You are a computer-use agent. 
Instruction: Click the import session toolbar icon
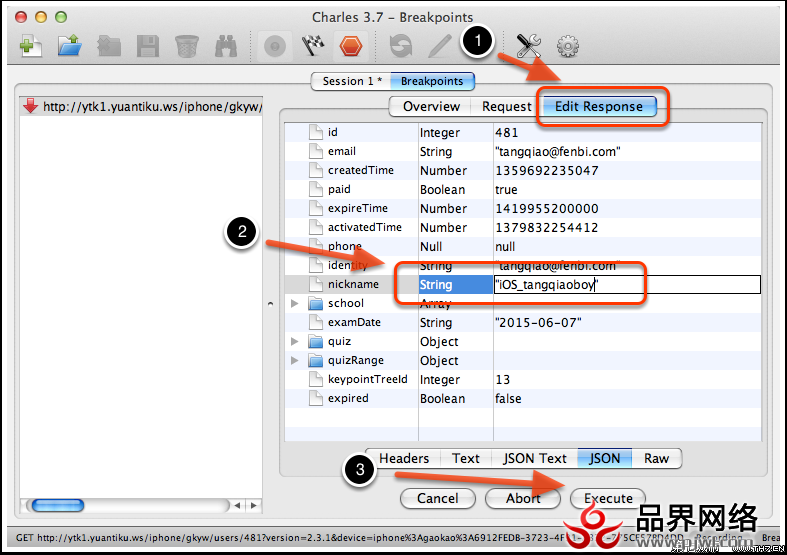109,47
